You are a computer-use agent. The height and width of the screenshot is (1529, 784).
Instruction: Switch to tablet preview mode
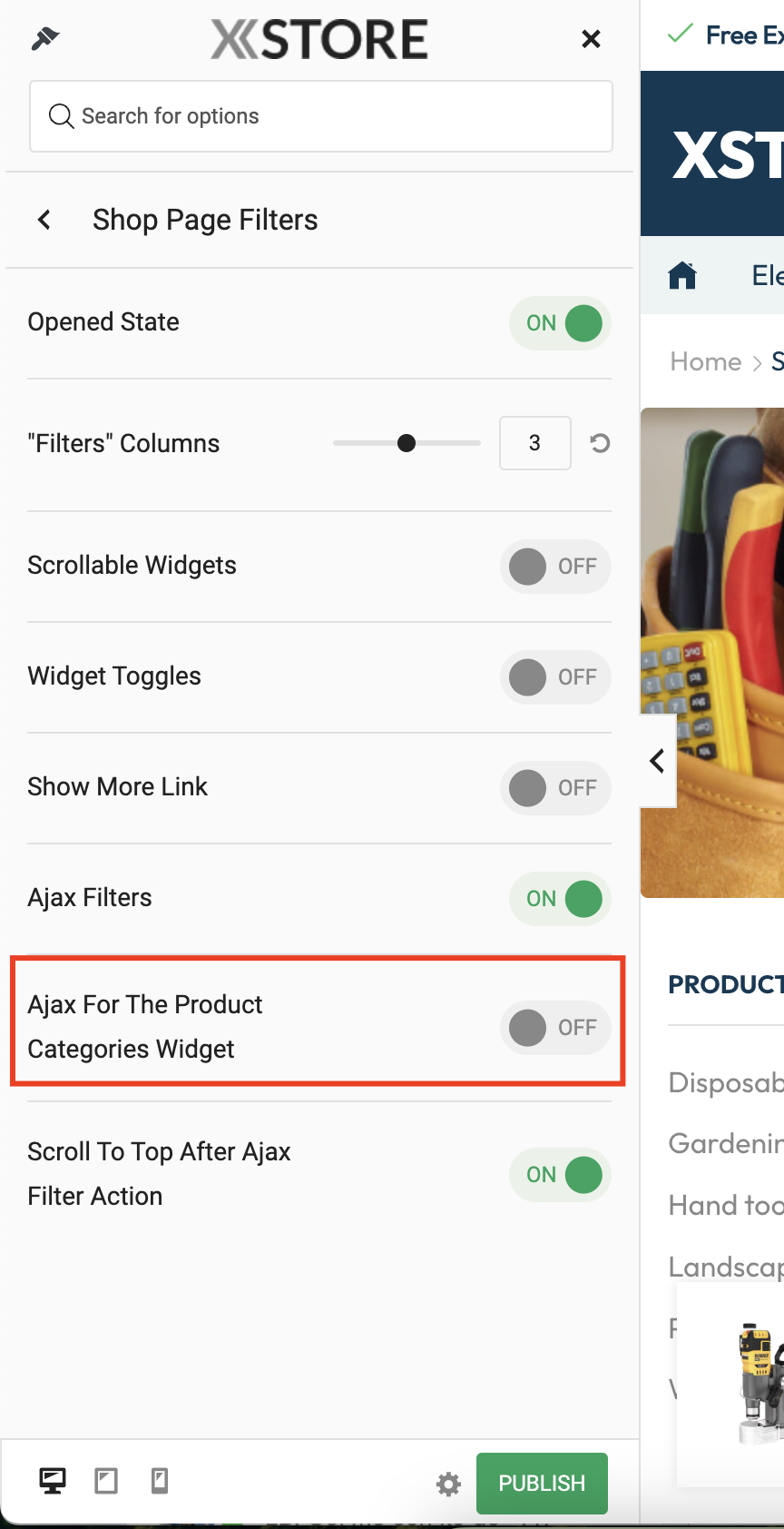point(106,1481)
